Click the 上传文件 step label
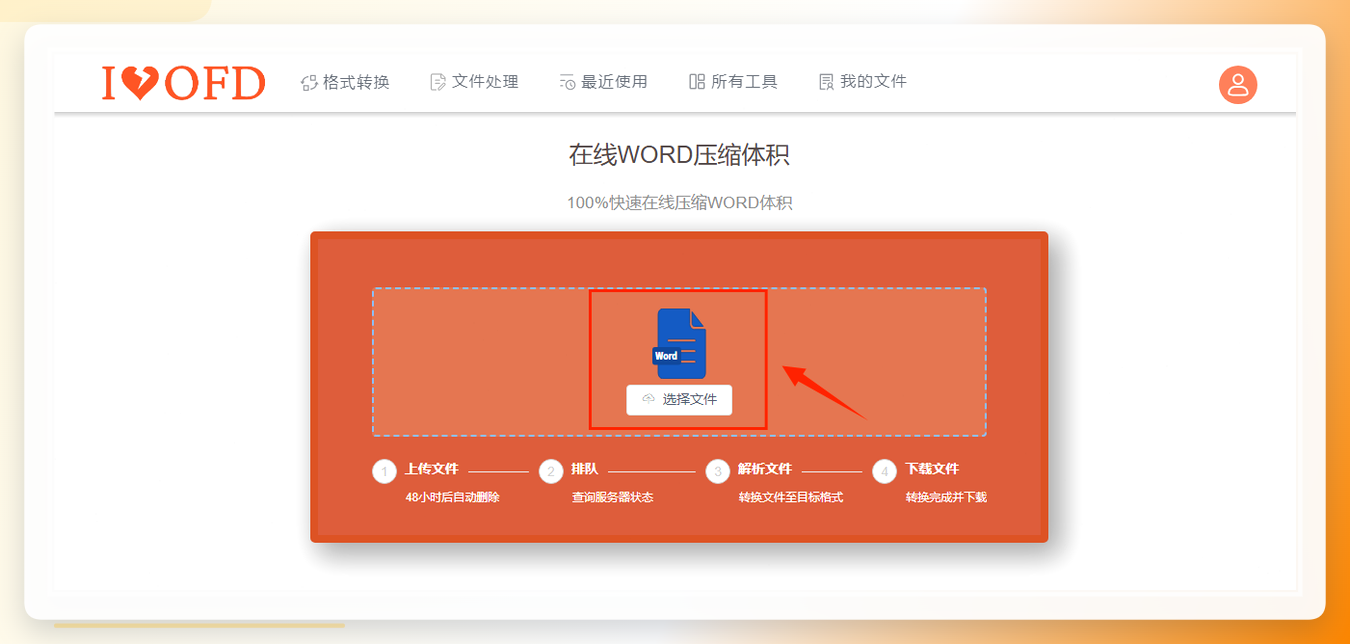Viewport: 1350px width, 644px height. click(x=431, y=468)
